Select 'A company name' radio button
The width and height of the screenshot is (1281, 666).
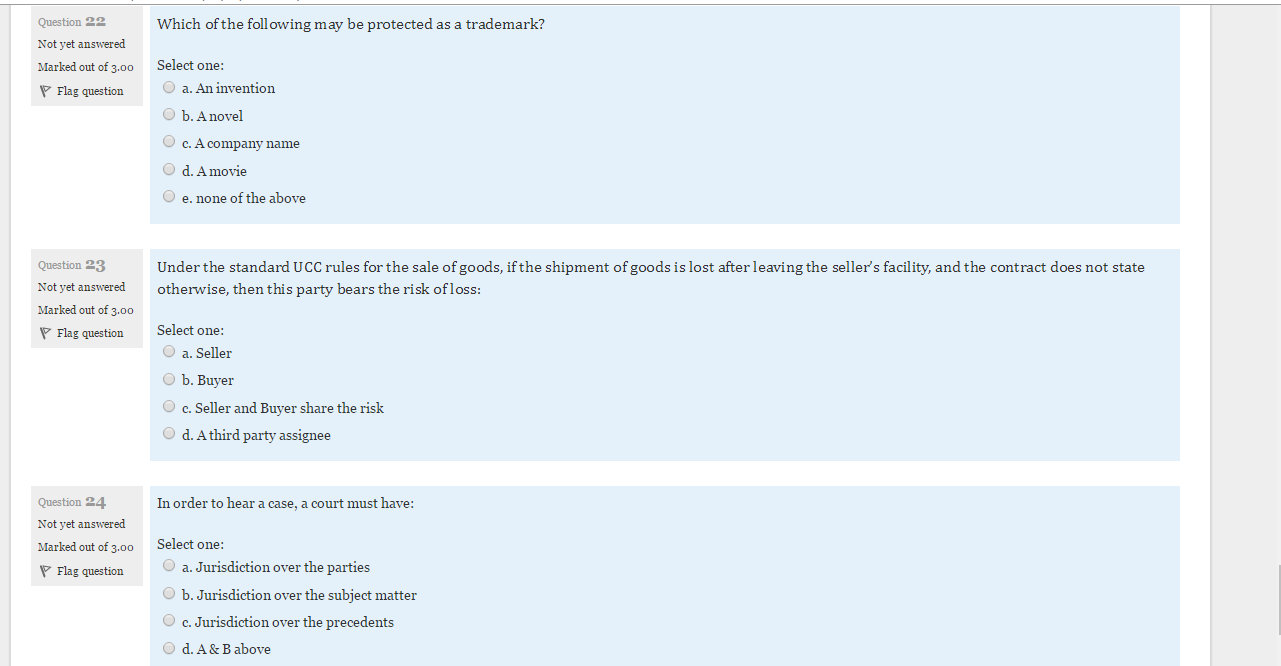(169, 143)
